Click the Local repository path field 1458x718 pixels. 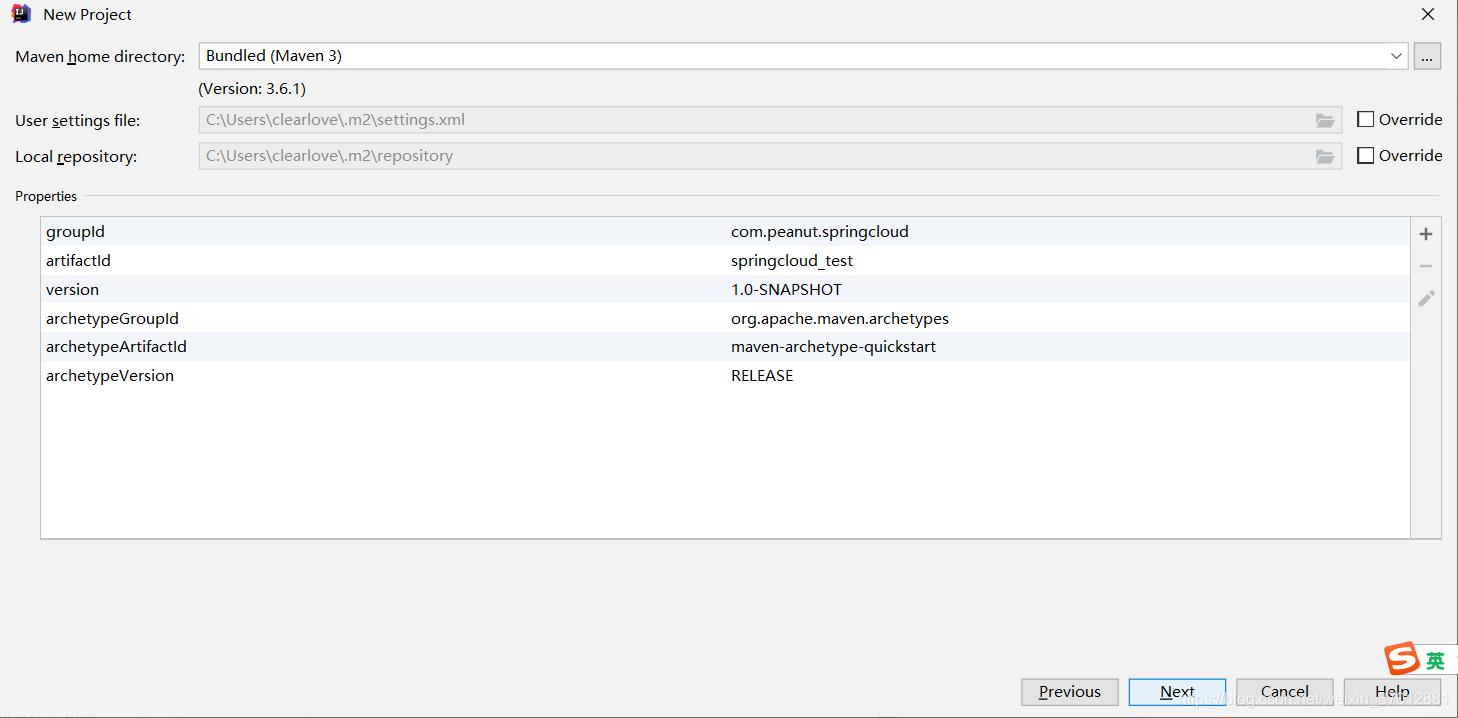(770, 156)
